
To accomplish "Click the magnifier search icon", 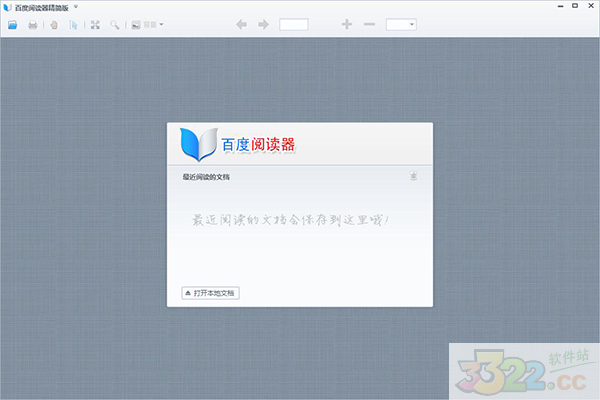I will coord(115,24).
